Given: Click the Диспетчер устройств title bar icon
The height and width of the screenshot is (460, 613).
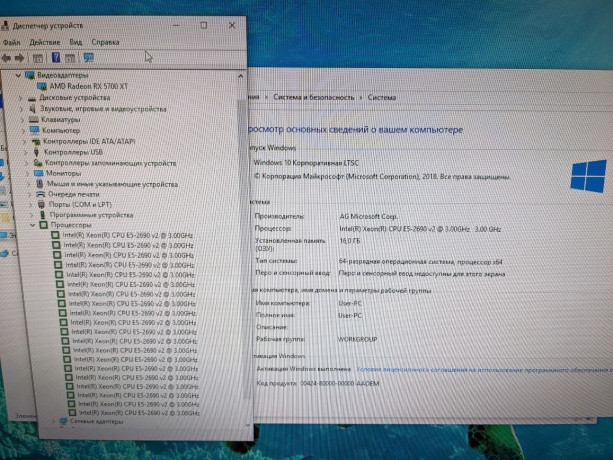Looking at the screenshot, I should coord(5,26).
